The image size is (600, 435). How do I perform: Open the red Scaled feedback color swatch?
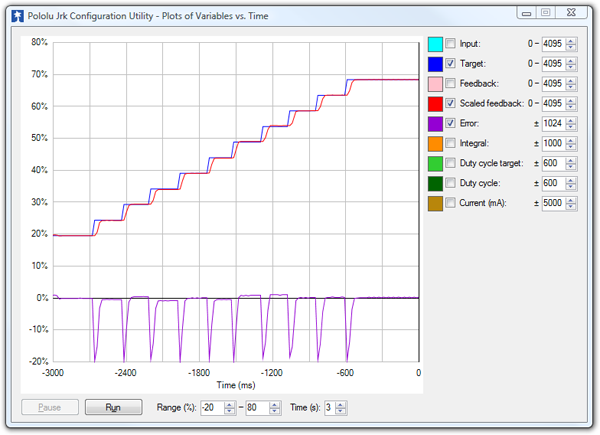click(x=434, y=104)
